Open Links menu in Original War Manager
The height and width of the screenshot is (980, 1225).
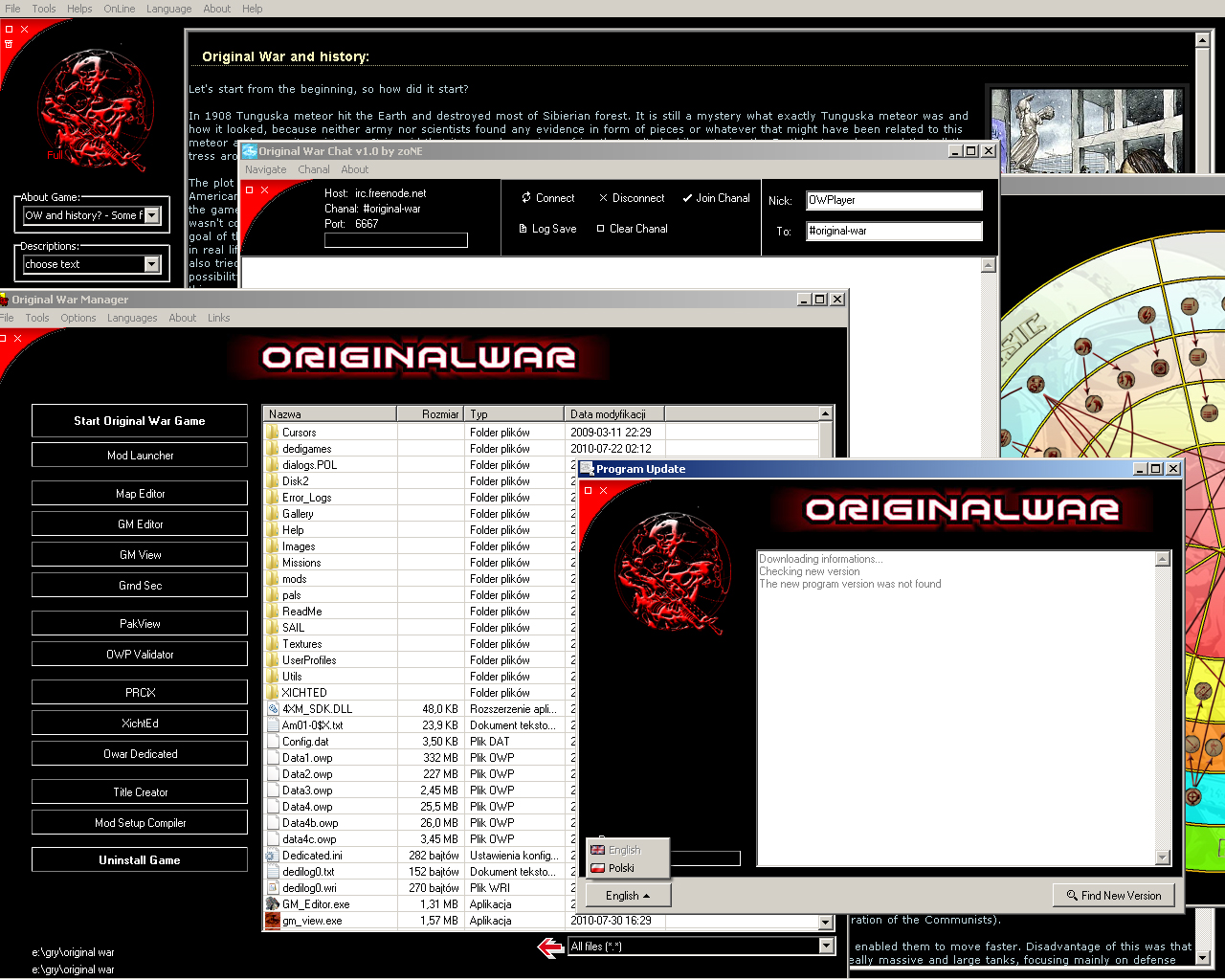coord(219,318)
